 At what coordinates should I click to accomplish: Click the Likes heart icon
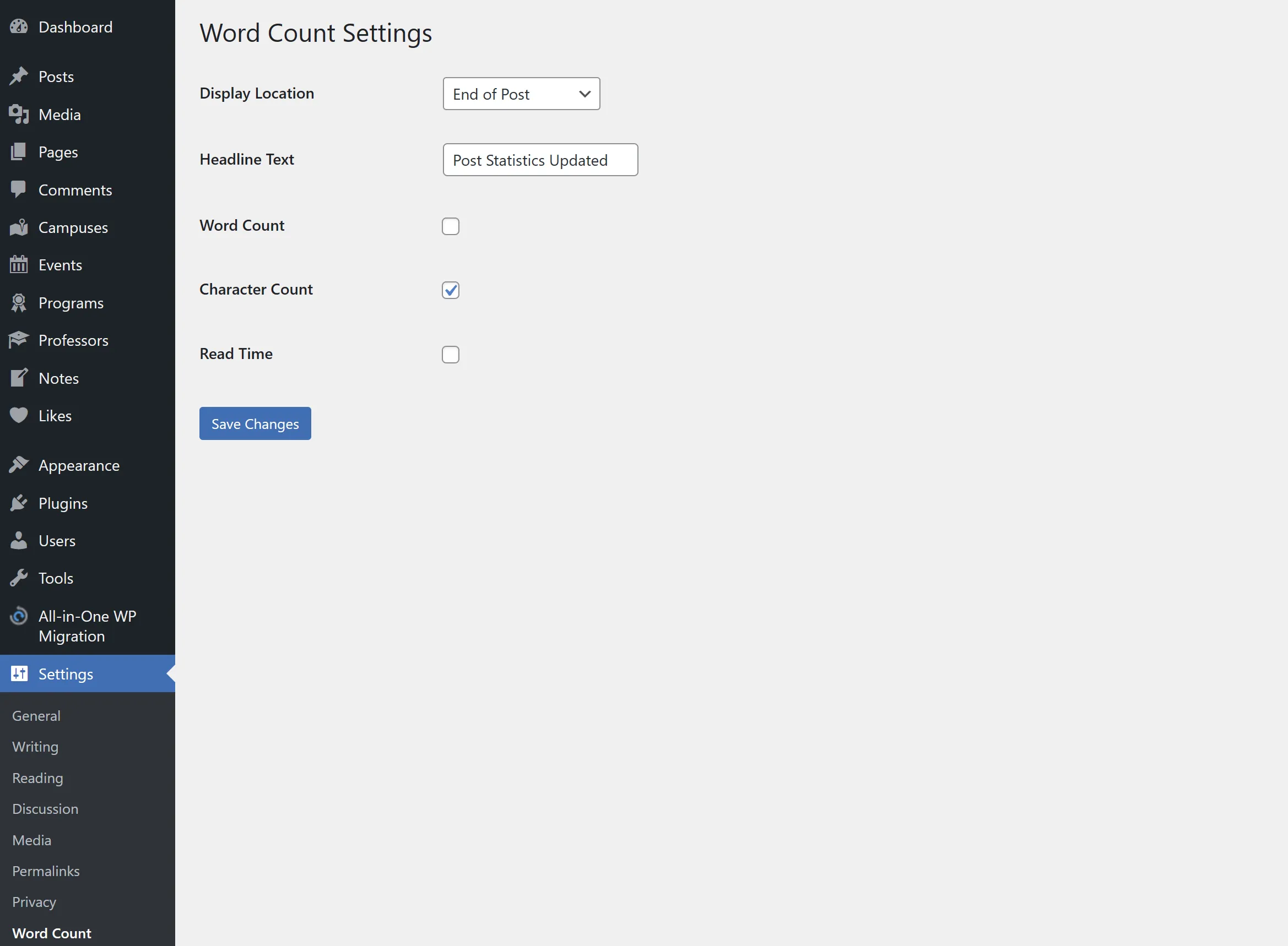click(18, 415)
